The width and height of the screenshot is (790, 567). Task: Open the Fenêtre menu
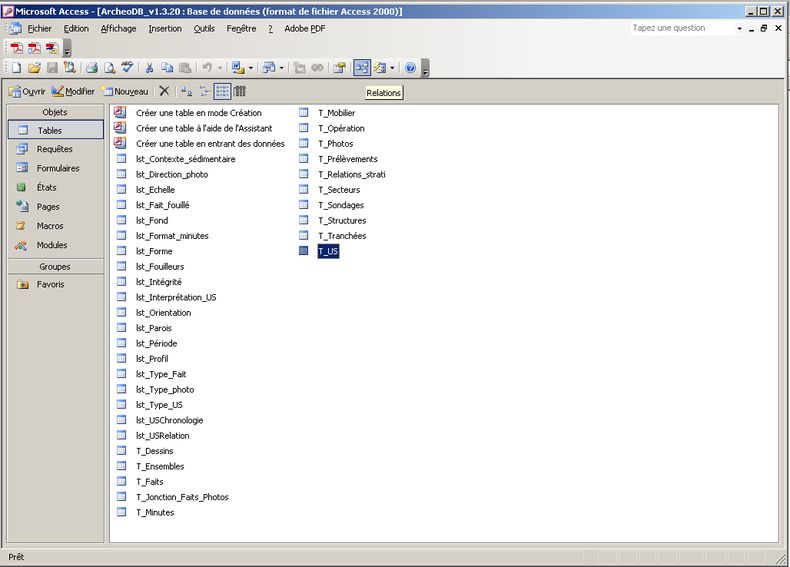pyautogui.click(x=241, y=29)
